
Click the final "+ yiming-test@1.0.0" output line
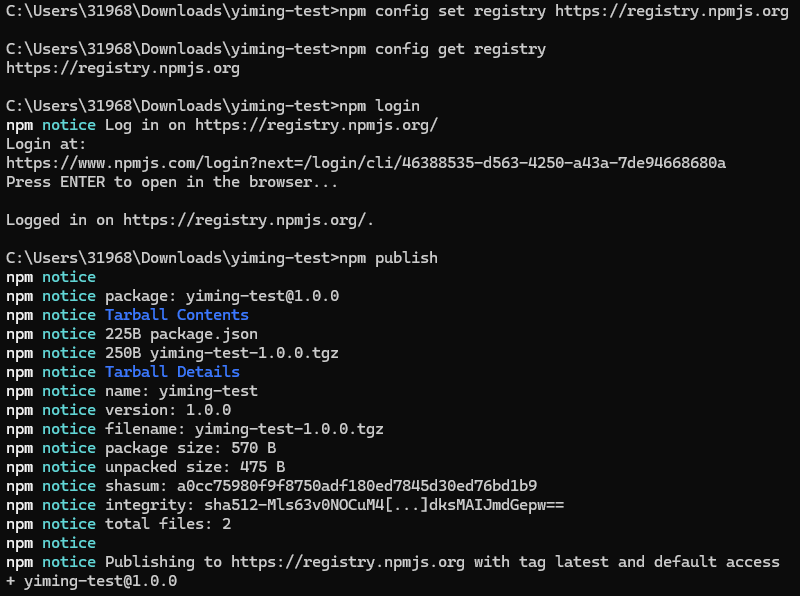[91, 581]
